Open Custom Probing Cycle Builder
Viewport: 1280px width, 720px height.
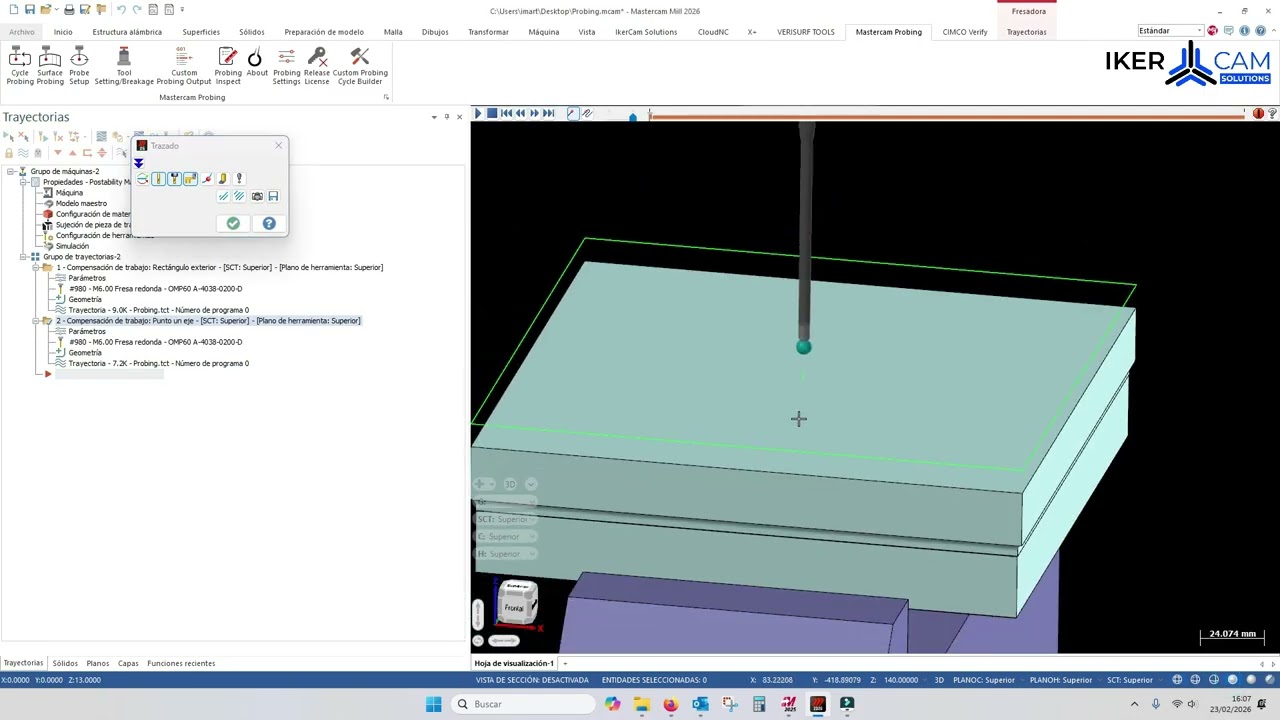coord(360,66)
